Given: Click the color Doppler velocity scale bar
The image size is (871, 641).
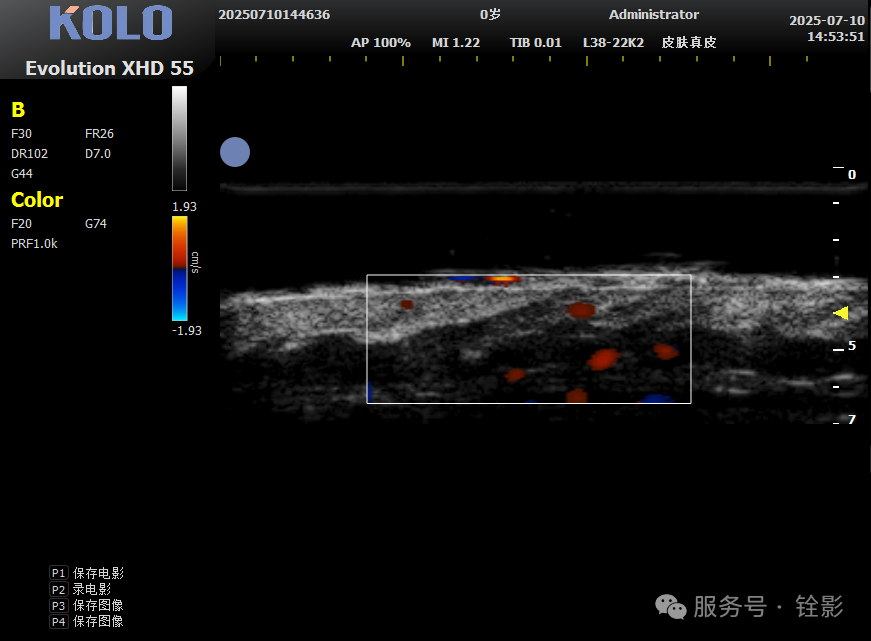Looking at the screenshot, I should (x=179, y=268).
